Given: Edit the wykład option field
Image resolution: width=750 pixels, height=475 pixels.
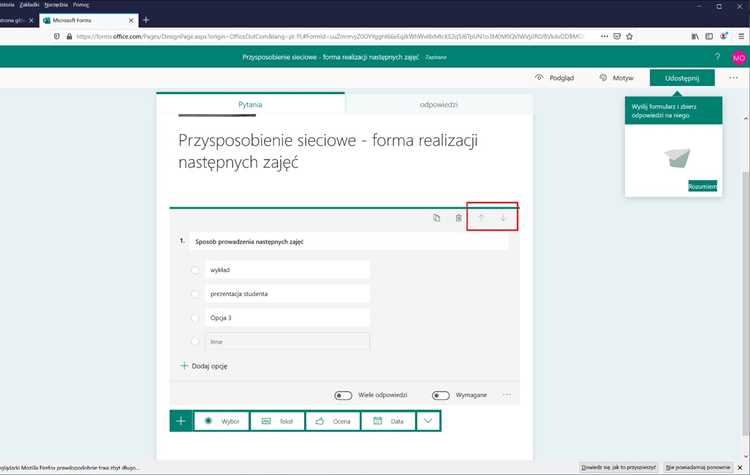Looking at the screenshot, I should 287,270.
